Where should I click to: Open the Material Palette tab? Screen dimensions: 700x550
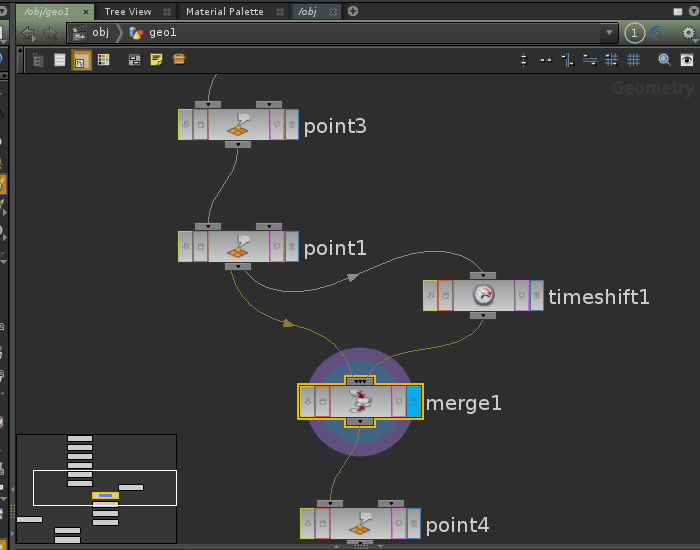224,12
